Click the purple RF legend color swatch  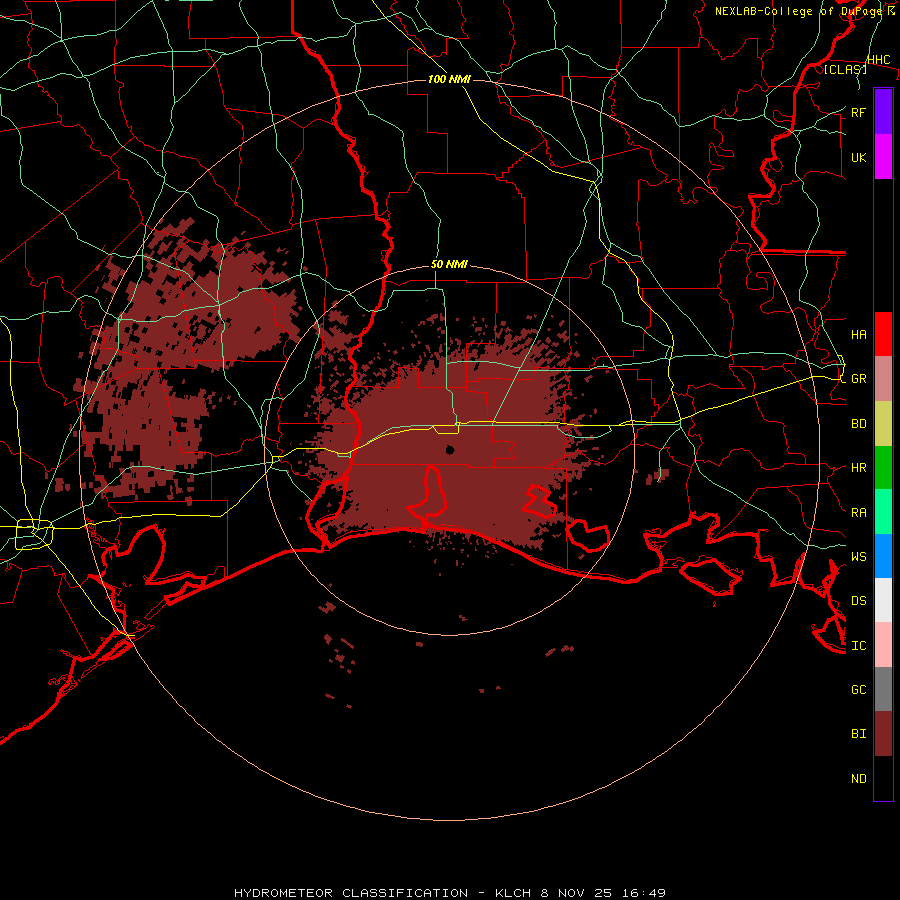[883, 112]
